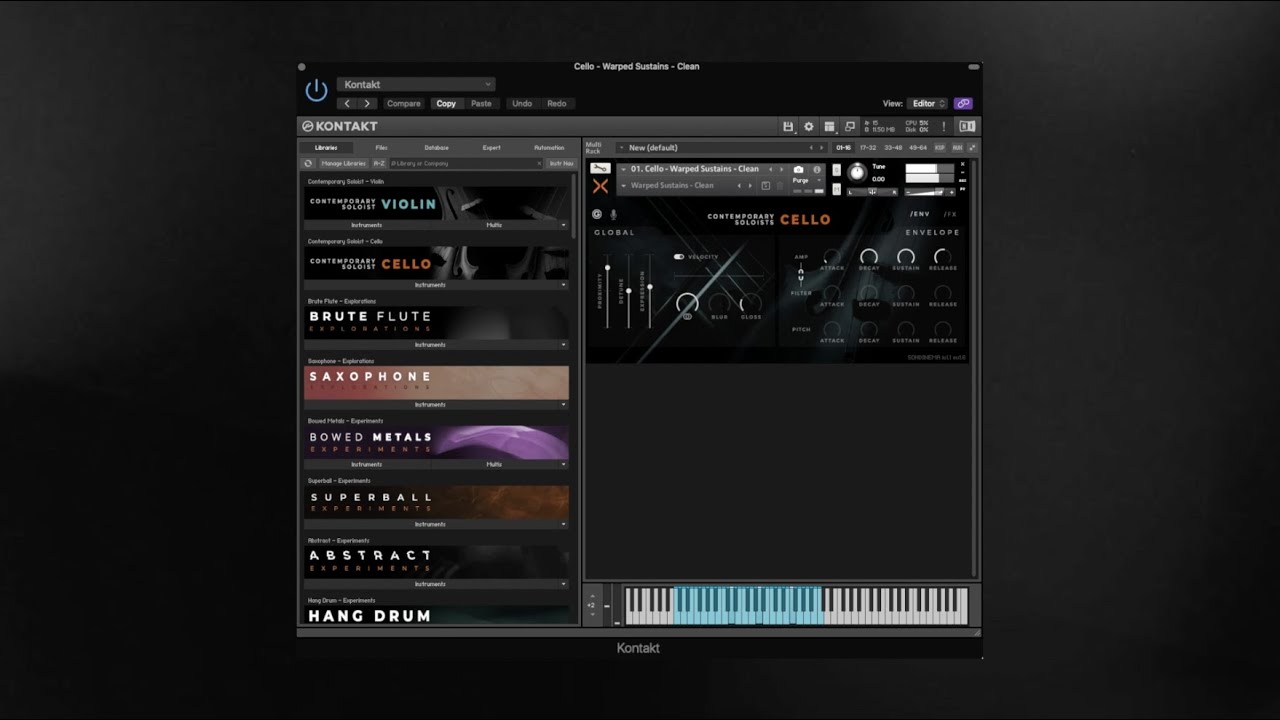Open instrument edit mode wrench icon
This screenshot has height=720, width=1280.
pyautogui.click(x=600, y=169)
